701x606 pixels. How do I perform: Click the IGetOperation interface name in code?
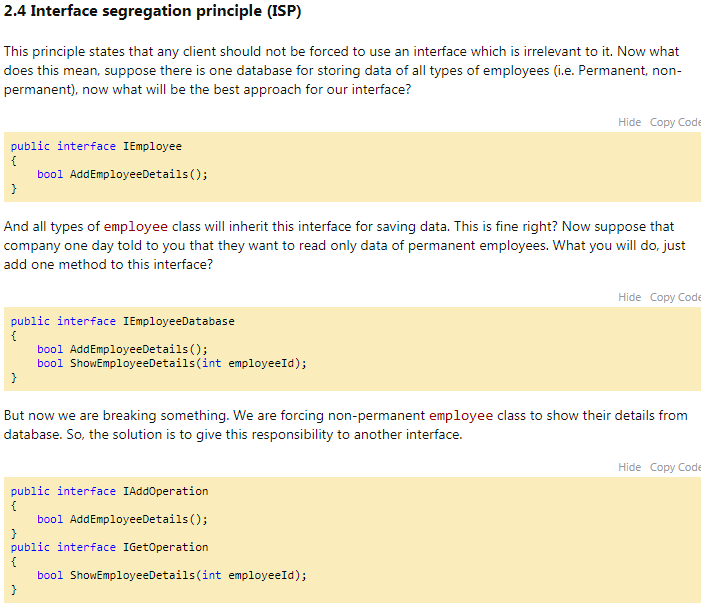coord(165,547)
